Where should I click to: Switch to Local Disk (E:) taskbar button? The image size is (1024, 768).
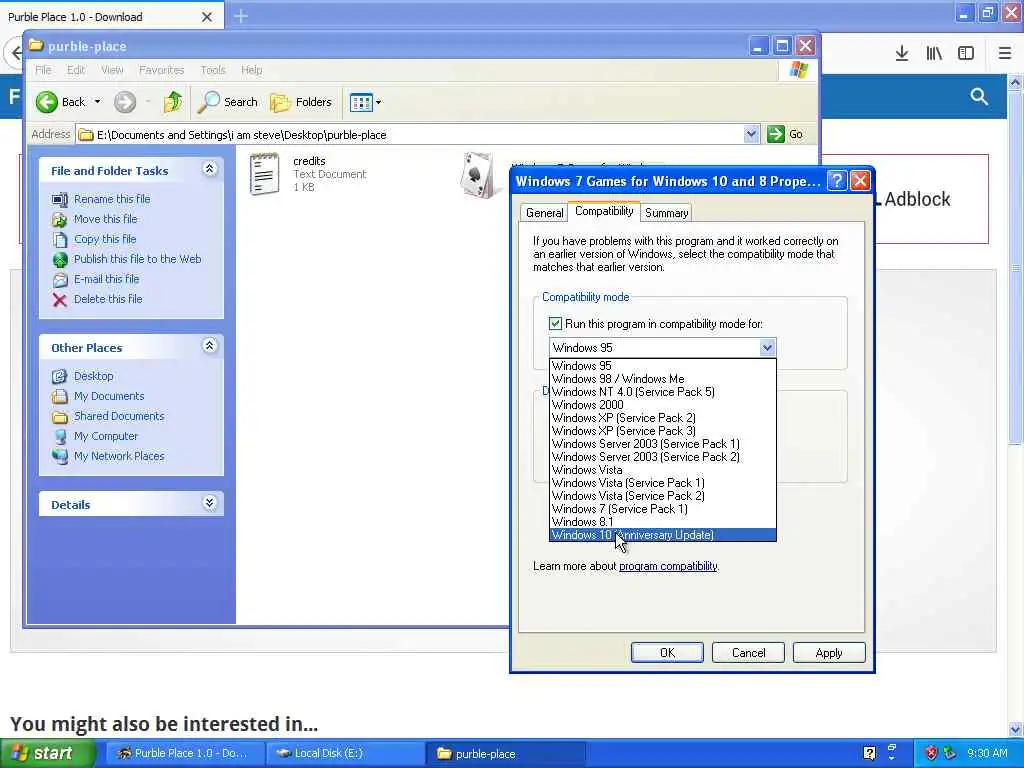[346, 753]
